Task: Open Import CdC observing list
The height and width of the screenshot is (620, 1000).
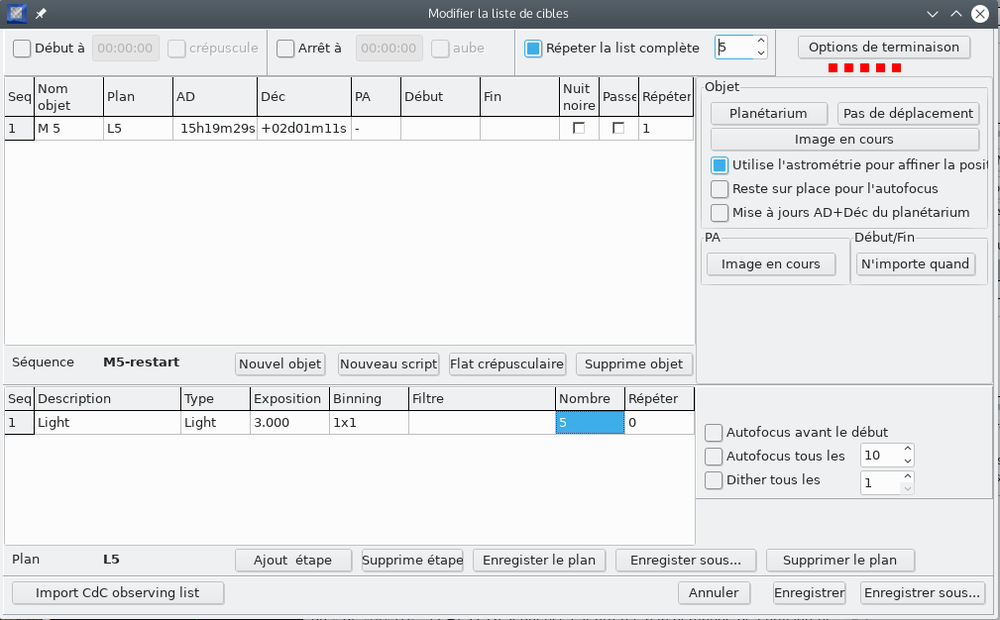Action: 118,593
